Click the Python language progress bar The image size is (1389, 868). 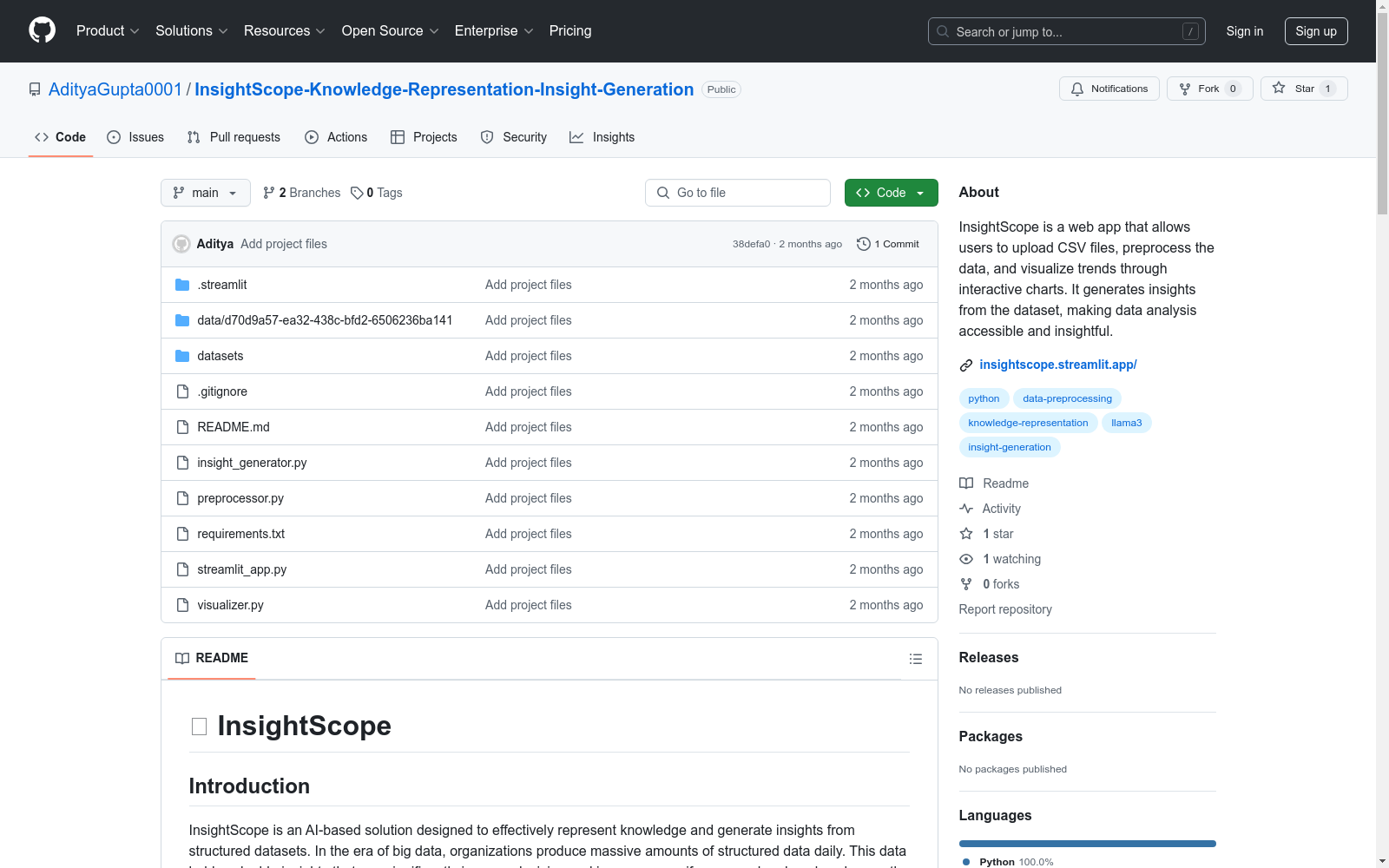[1088, 844]
